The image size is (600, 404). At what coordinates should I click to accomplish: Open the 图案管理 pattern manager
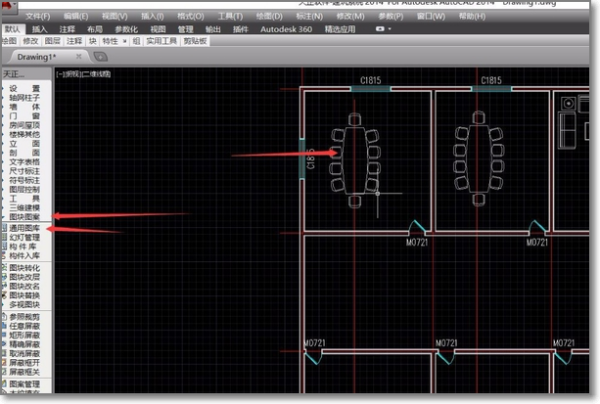point(24,384)
